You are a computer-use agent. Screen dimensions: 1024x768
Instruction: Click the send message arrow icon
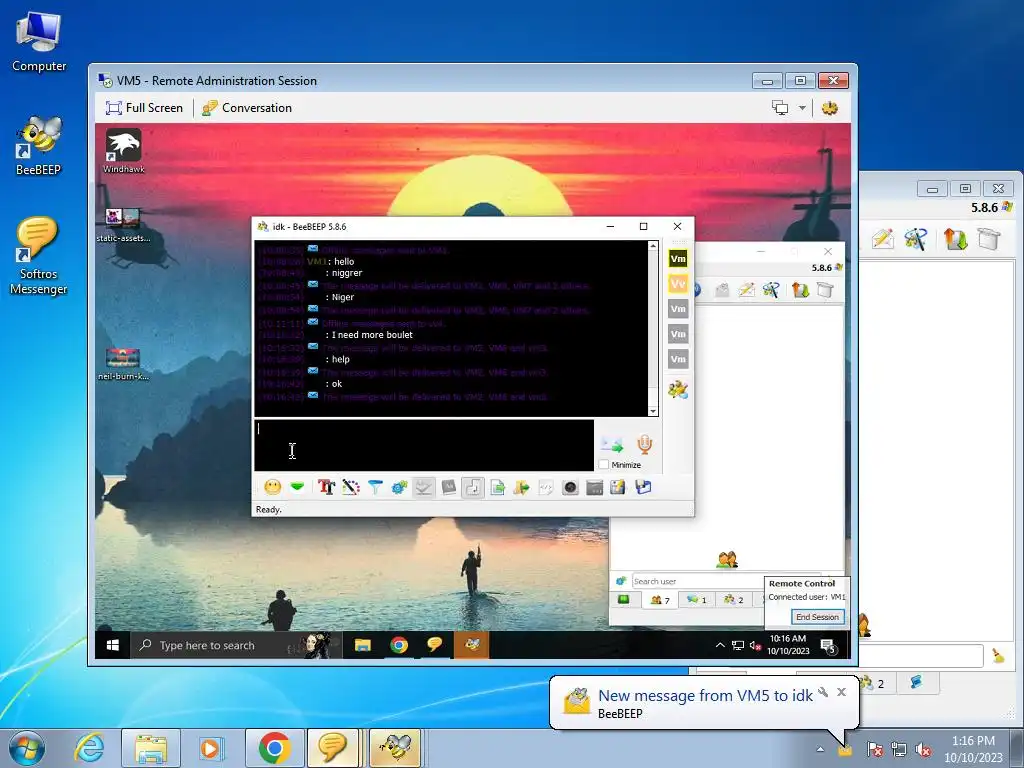[612, 445]
